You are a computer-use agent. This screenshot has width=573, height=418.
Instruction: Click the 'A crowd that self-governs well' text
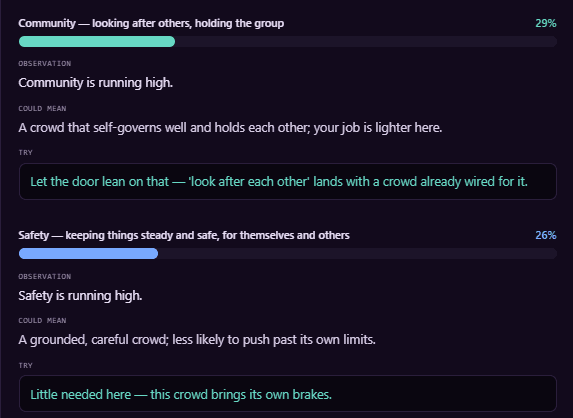230,128
